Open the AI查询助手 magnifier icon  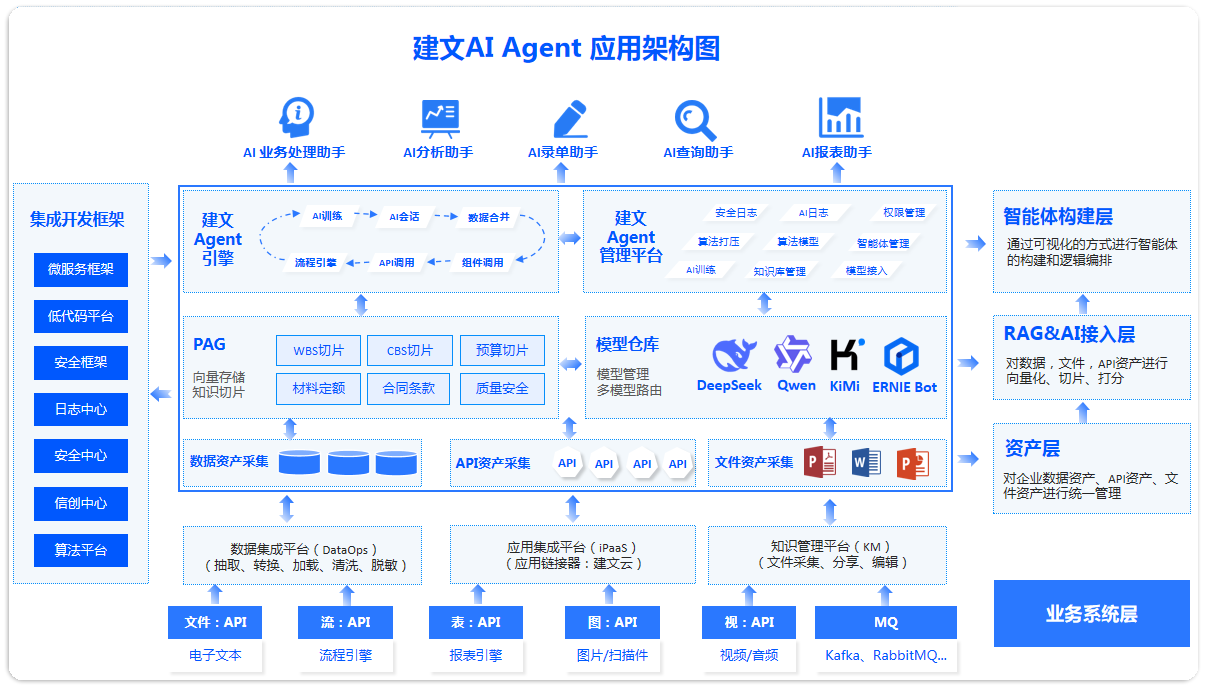pyautogui.click(x=695, y=119)
